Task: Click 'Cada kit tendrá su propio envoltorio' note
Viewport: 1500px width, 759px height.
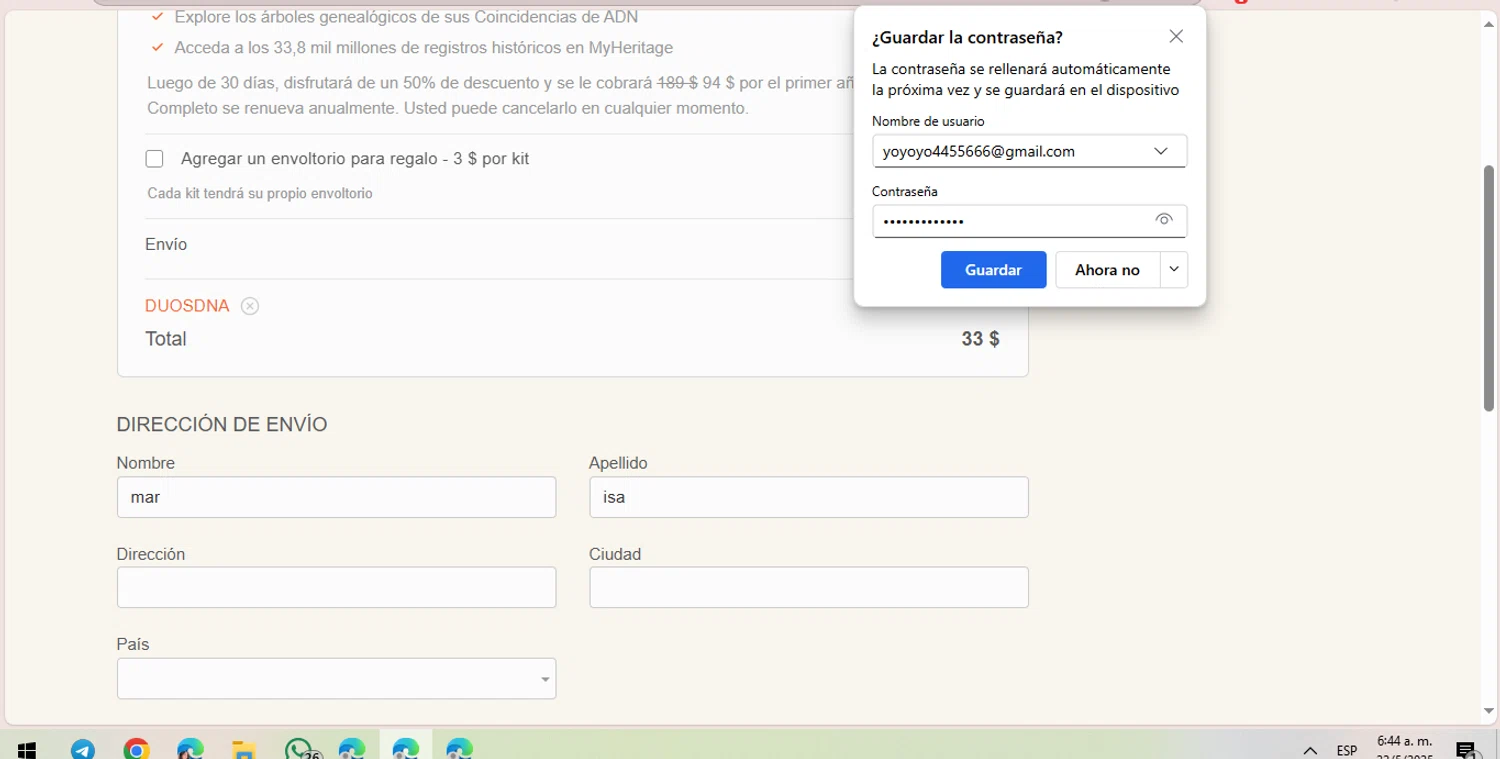Action: pos(260,193)
